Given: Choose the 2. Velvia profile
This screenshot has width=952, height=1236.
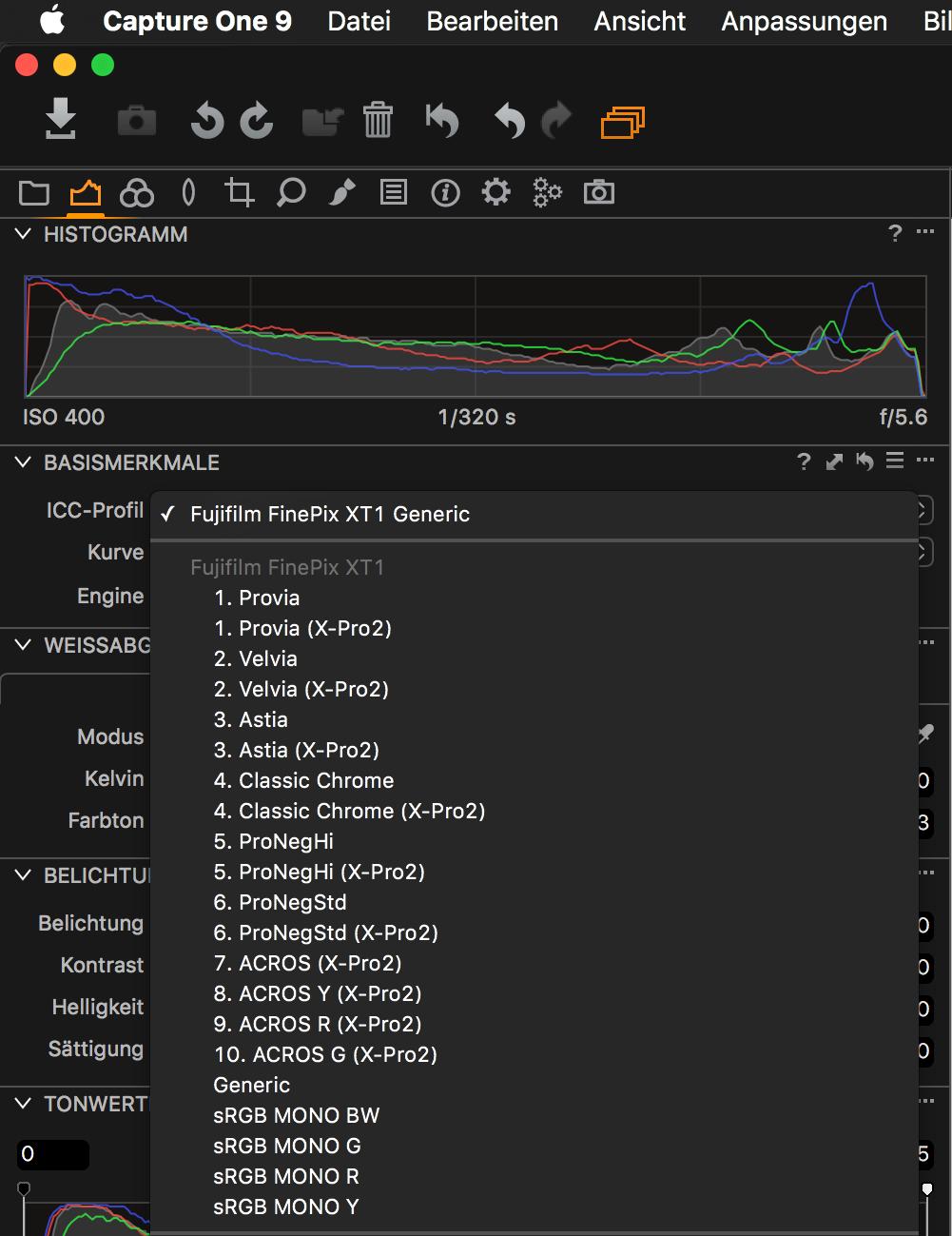Looking at the screenshot, I should (x=534, y=658).
